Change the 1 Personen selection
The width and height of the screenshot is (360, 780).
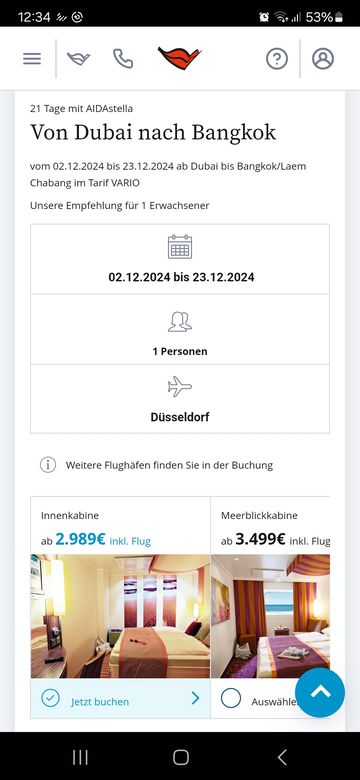click(180, 351)
